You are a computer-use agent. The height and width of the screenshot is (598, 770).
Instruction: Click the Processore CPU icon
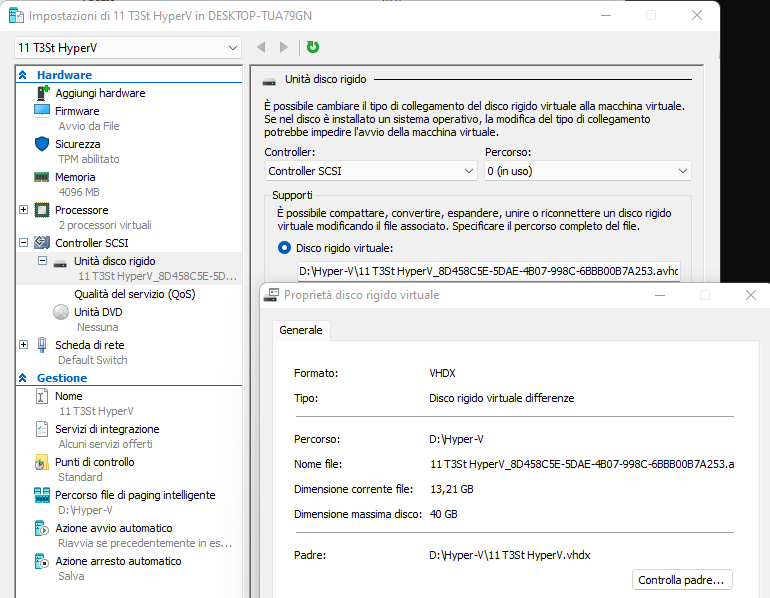[42, 210]
